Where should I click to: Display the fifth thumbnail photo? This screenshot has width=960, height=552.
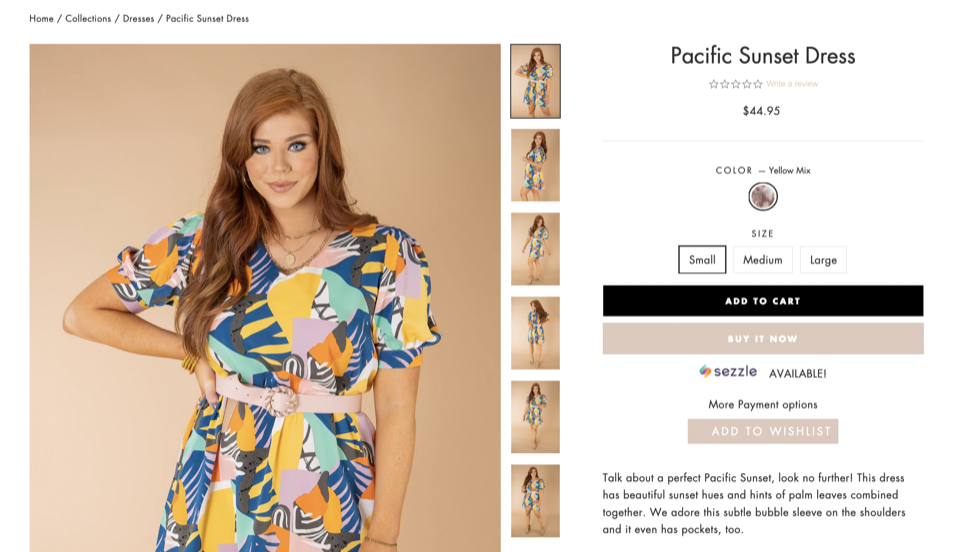535,417
